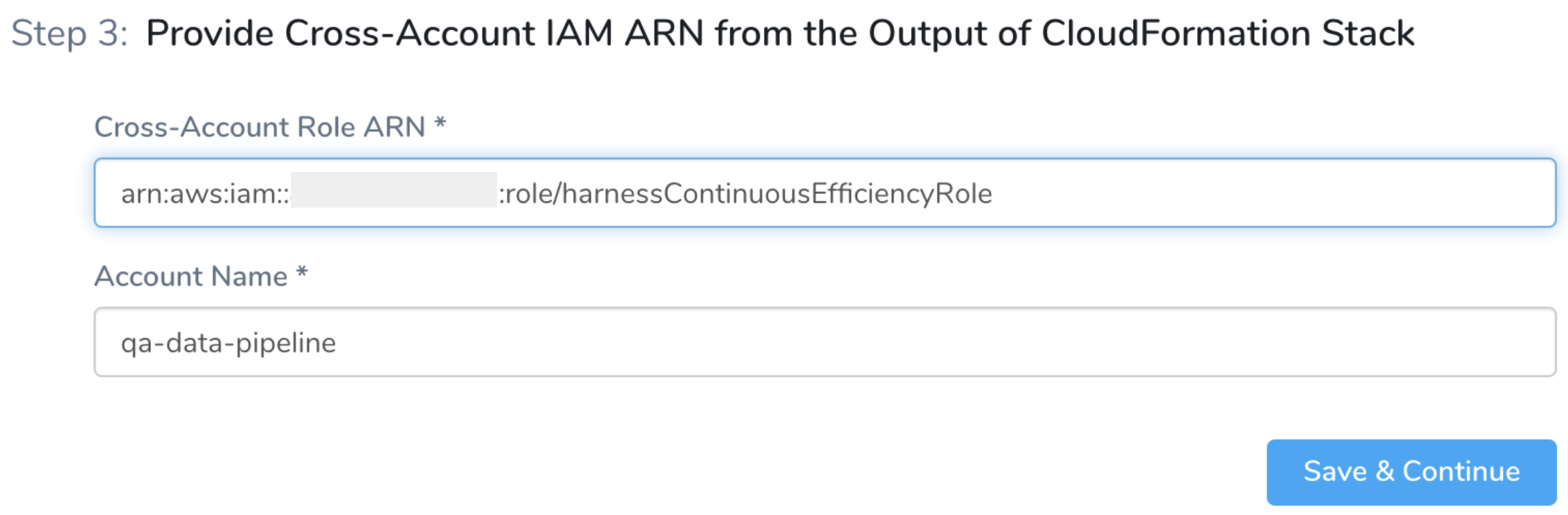Click 'CloudFormation Stack' in the heading
1568x515 pixels.
1228,33
